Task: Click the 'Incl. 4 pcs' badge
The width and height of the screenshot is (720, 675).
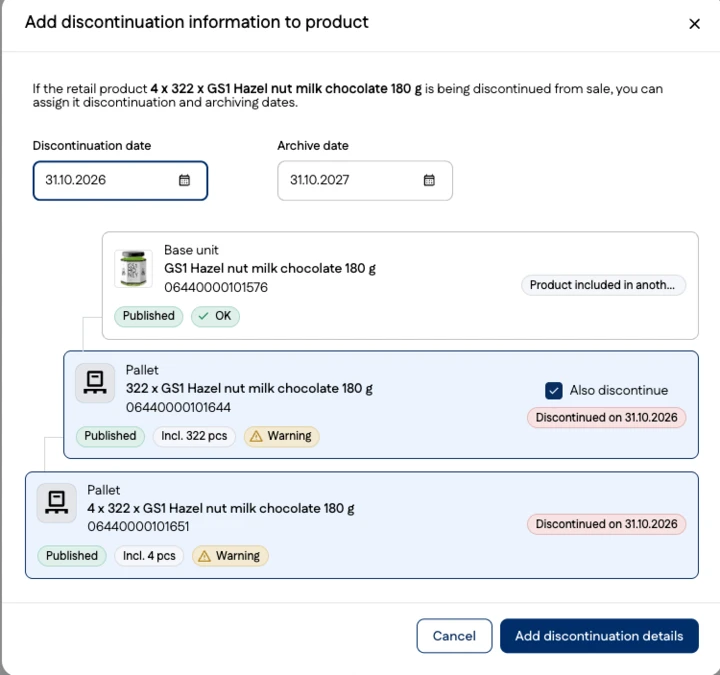Action: click(149, 556)
